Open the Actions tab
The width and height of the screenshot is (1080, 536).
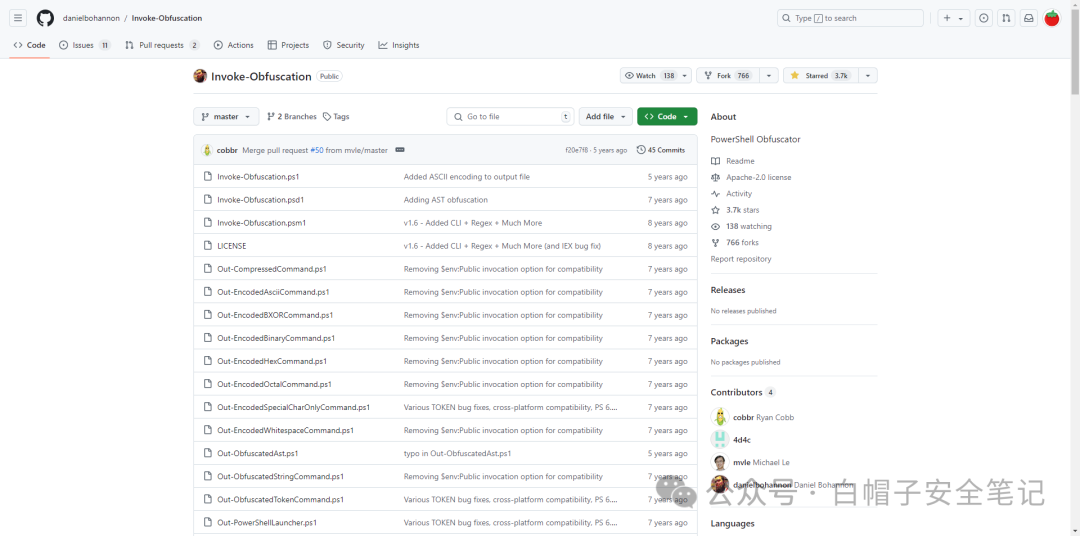[233, 45]
